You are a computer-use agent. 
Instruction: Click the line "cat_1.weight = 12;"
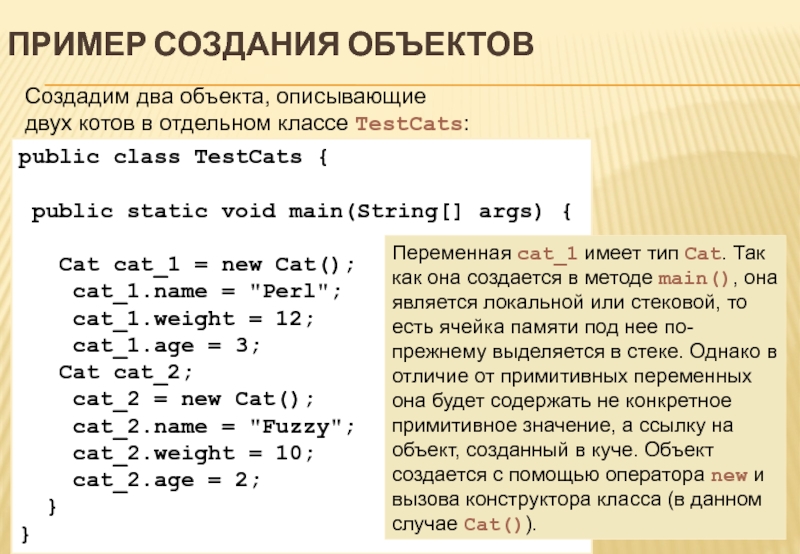[193, 319]
